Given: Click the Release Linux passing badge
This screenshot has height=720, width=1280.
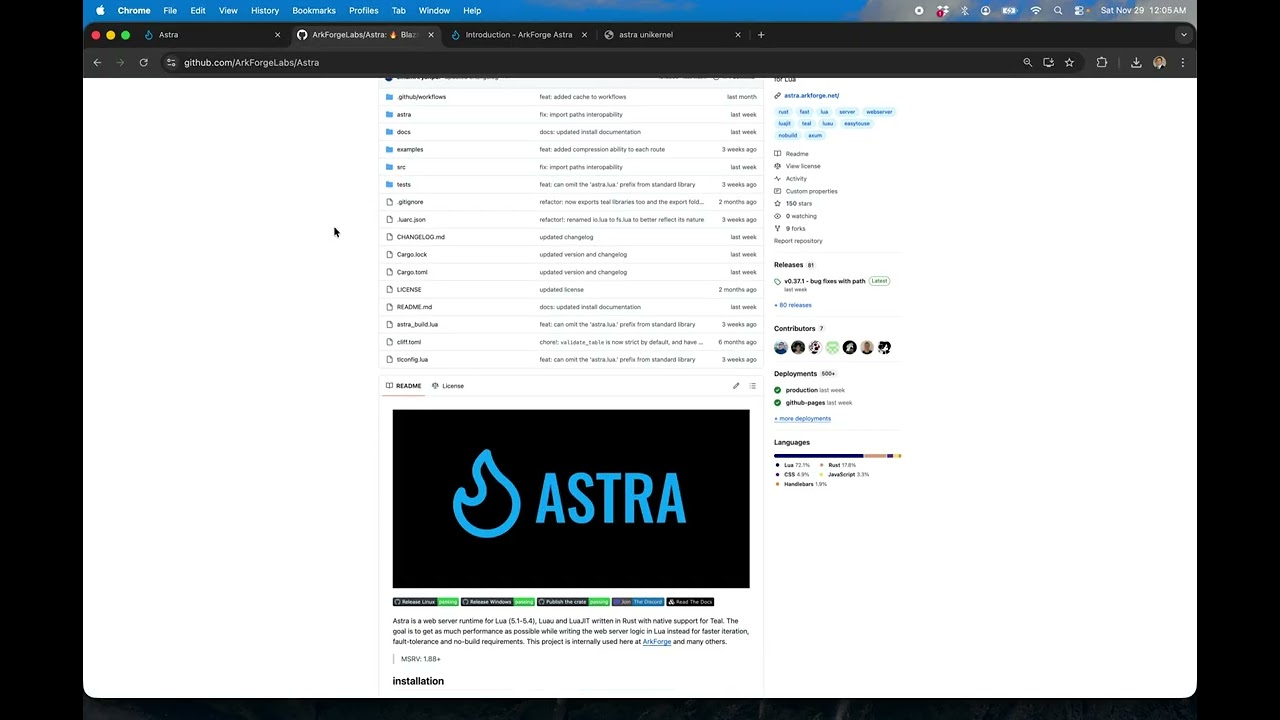Looking at the screenshot, I should (426, 602).
